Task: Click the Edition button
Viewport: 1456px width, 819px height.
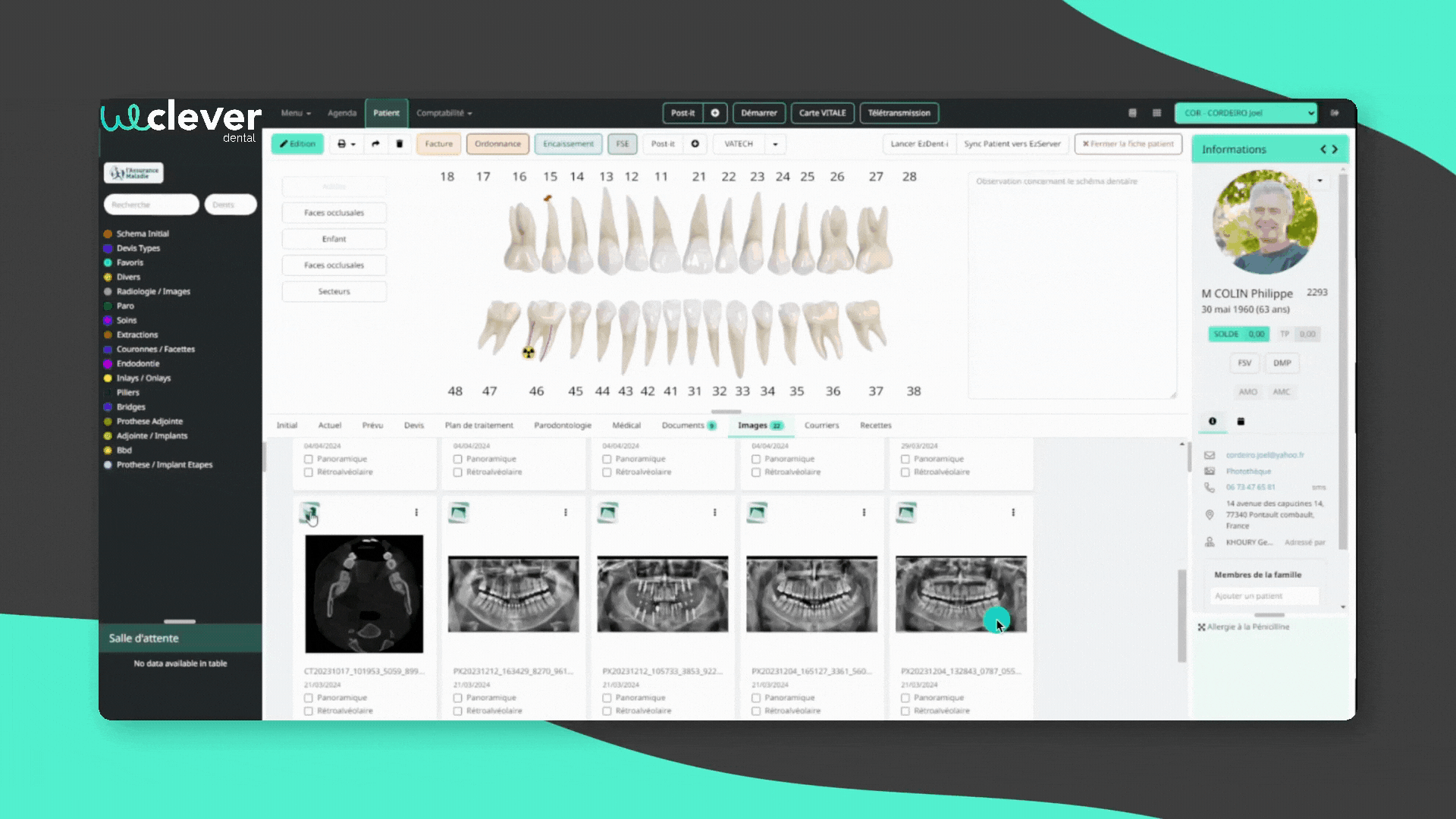Action: pos(298,144)
